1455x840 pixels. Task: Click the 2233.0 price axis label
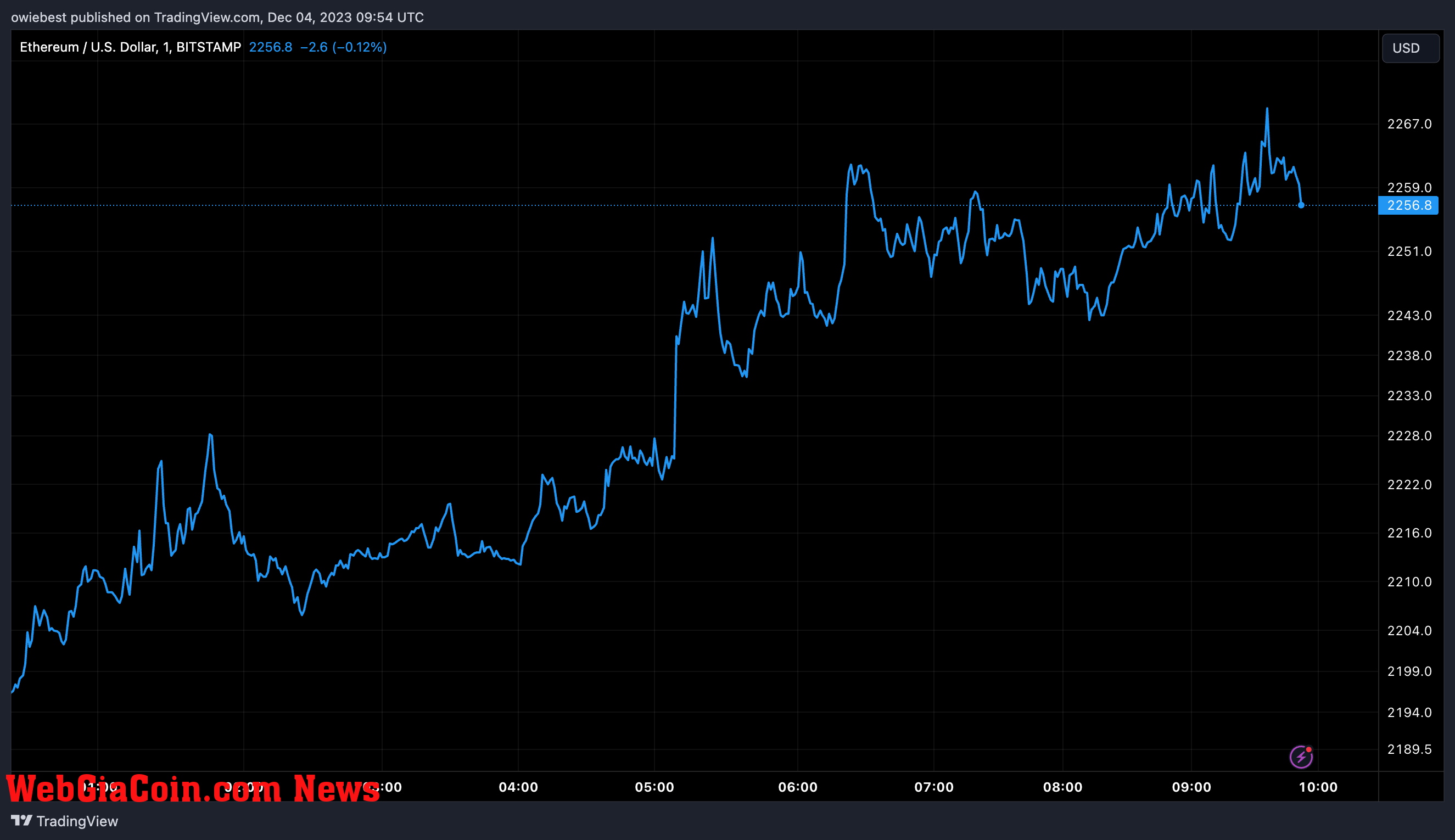pos(1409,396)
